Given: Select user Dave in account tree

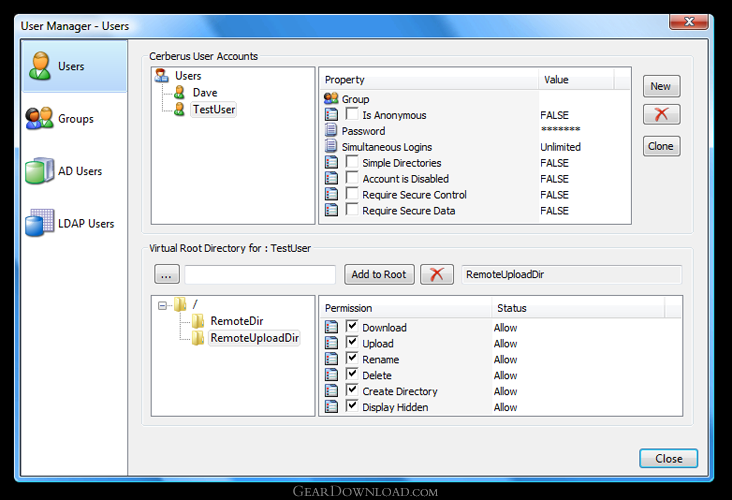Looking at the screenshot, I should (x=205, y=92).
